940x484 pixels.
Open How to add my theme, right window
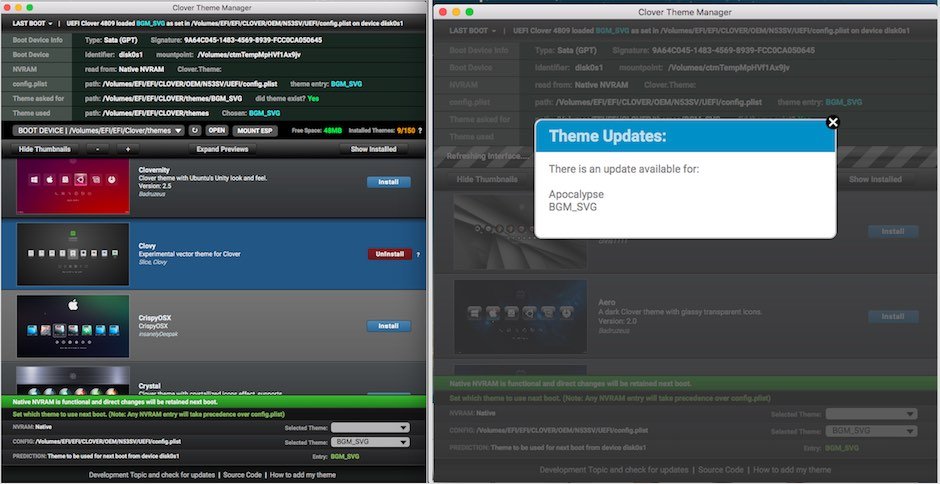[x=792, y=470]
